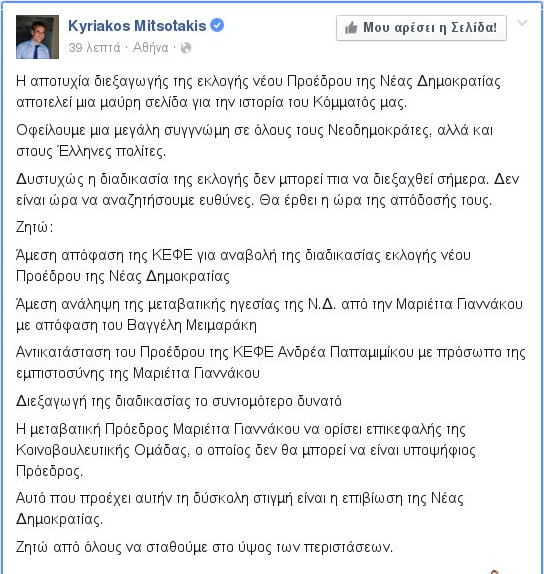Click the globe public-privacy icon
This screenshot has width=544, height=574.
tap(186, 48)
